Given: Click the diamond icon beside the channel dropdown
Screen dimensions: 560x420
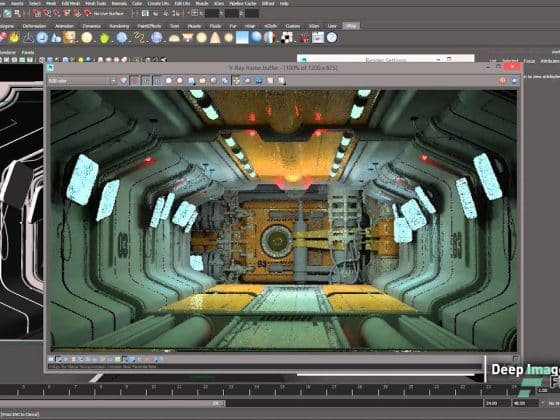Looking at the screenshot, I should (x=124, y=81).
